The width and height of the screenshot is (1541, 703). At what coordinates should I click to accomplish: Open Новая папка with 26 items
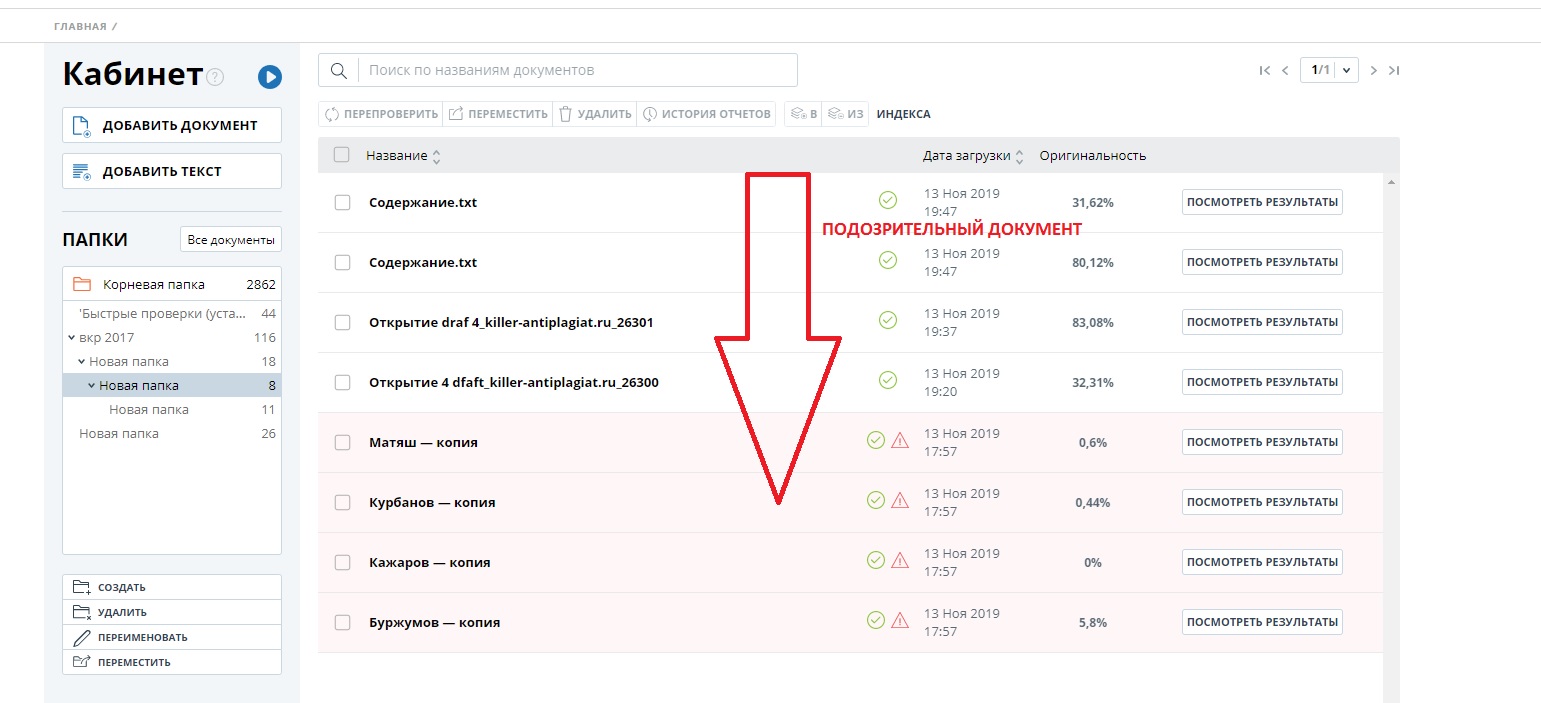(x=172, y=433)
